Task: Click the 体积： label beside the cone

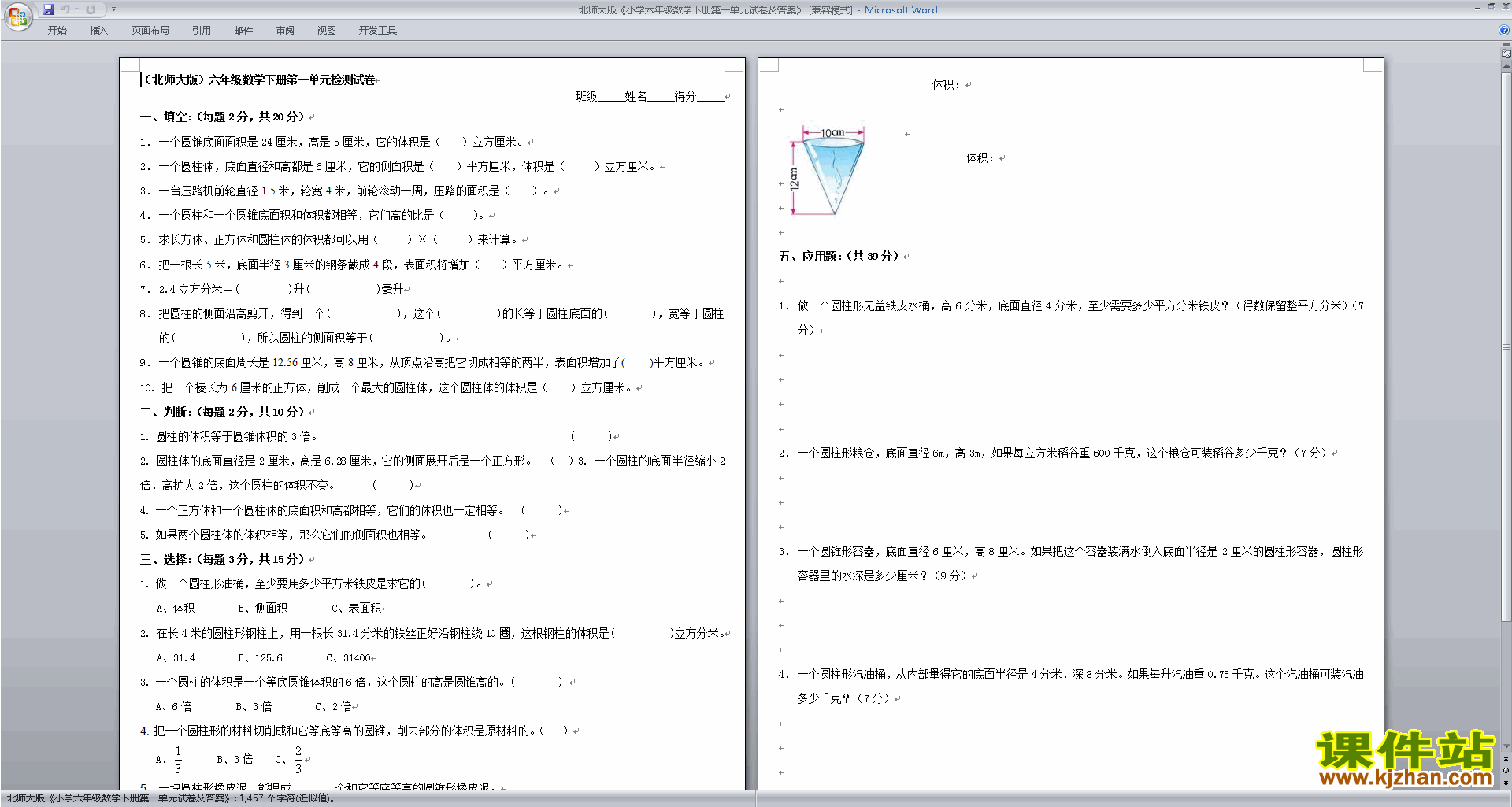Action: (x=980, y=157)
